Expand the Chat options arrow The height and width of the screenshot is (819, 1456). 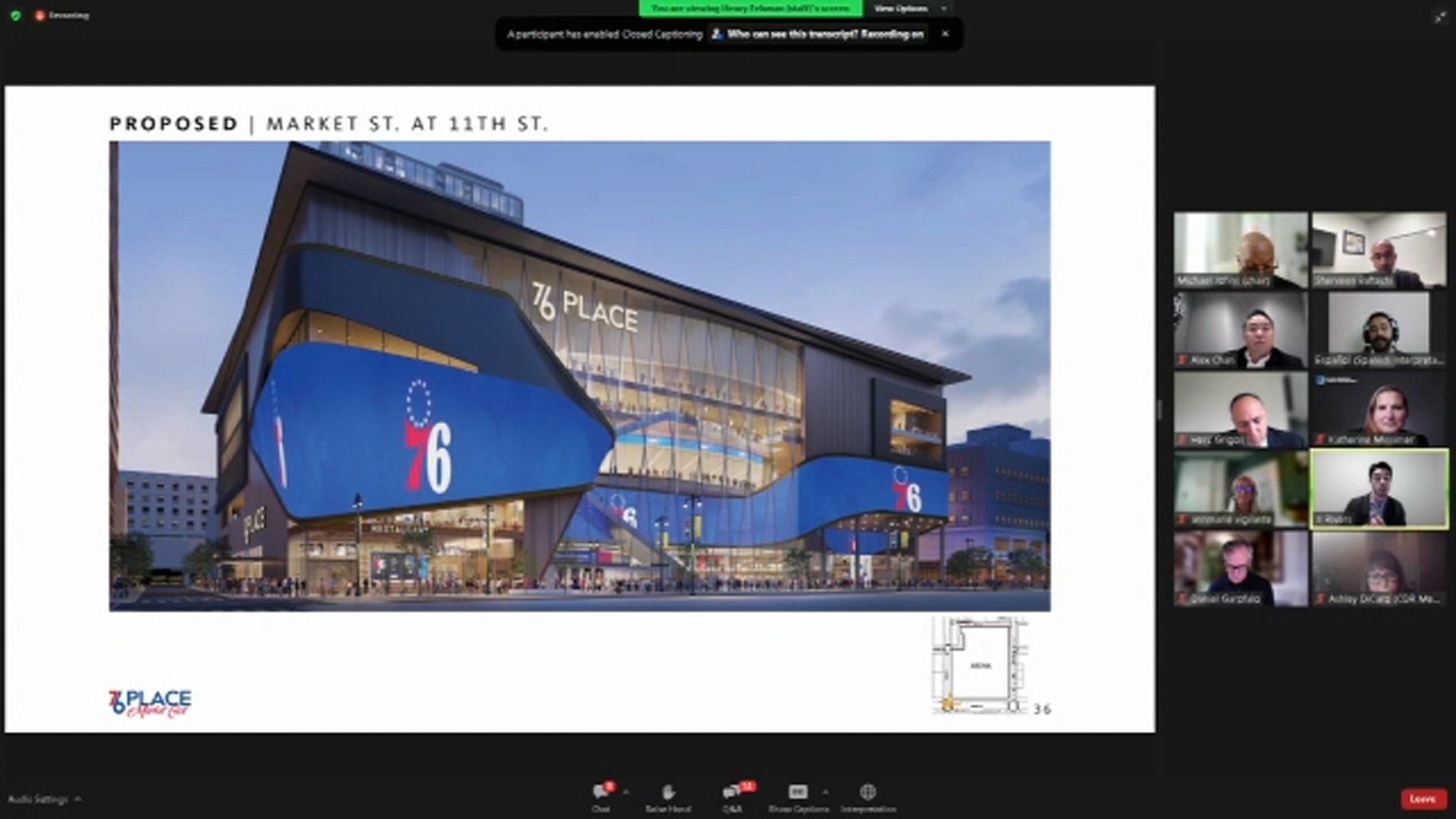pos(626,792)
